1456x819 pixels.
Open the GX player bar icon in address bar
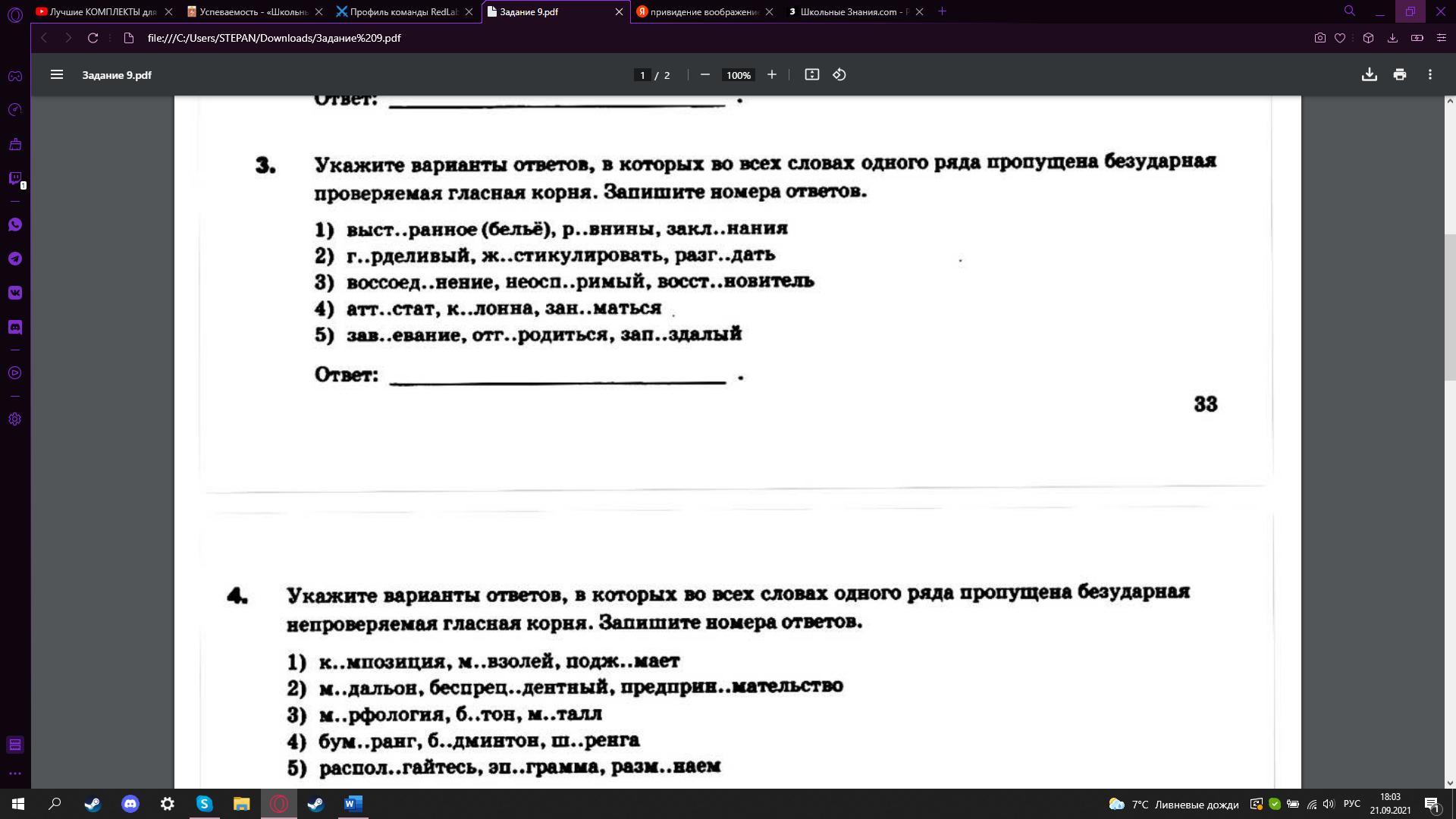point(1417,38)
